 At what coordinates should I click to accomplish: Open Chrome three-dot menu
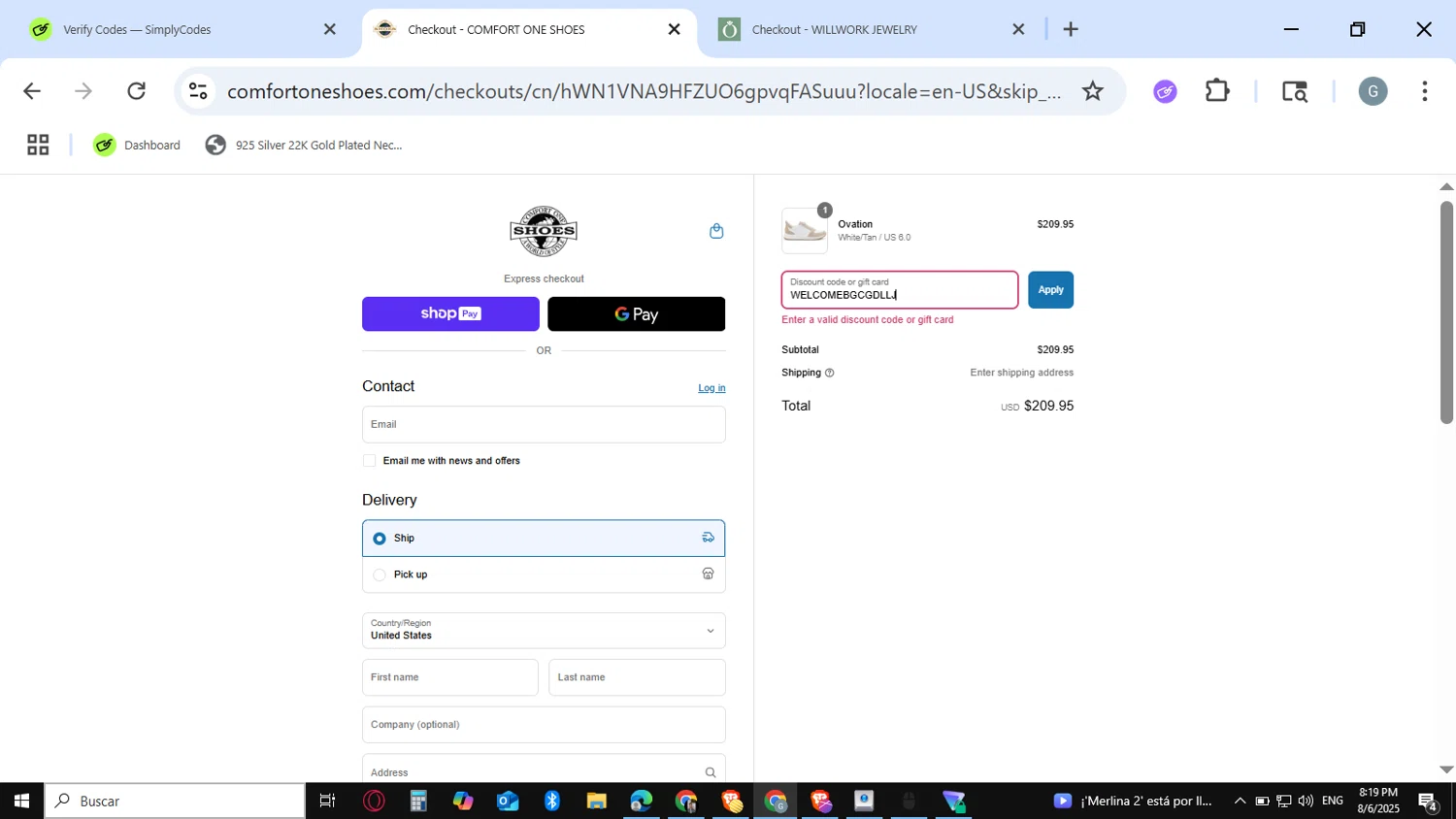coord(1424,91)
